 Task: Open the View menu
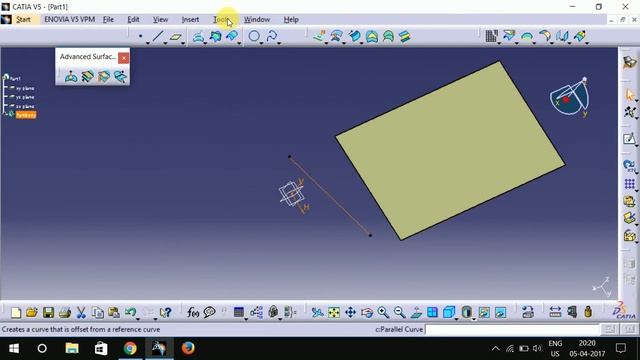(160, 19)
